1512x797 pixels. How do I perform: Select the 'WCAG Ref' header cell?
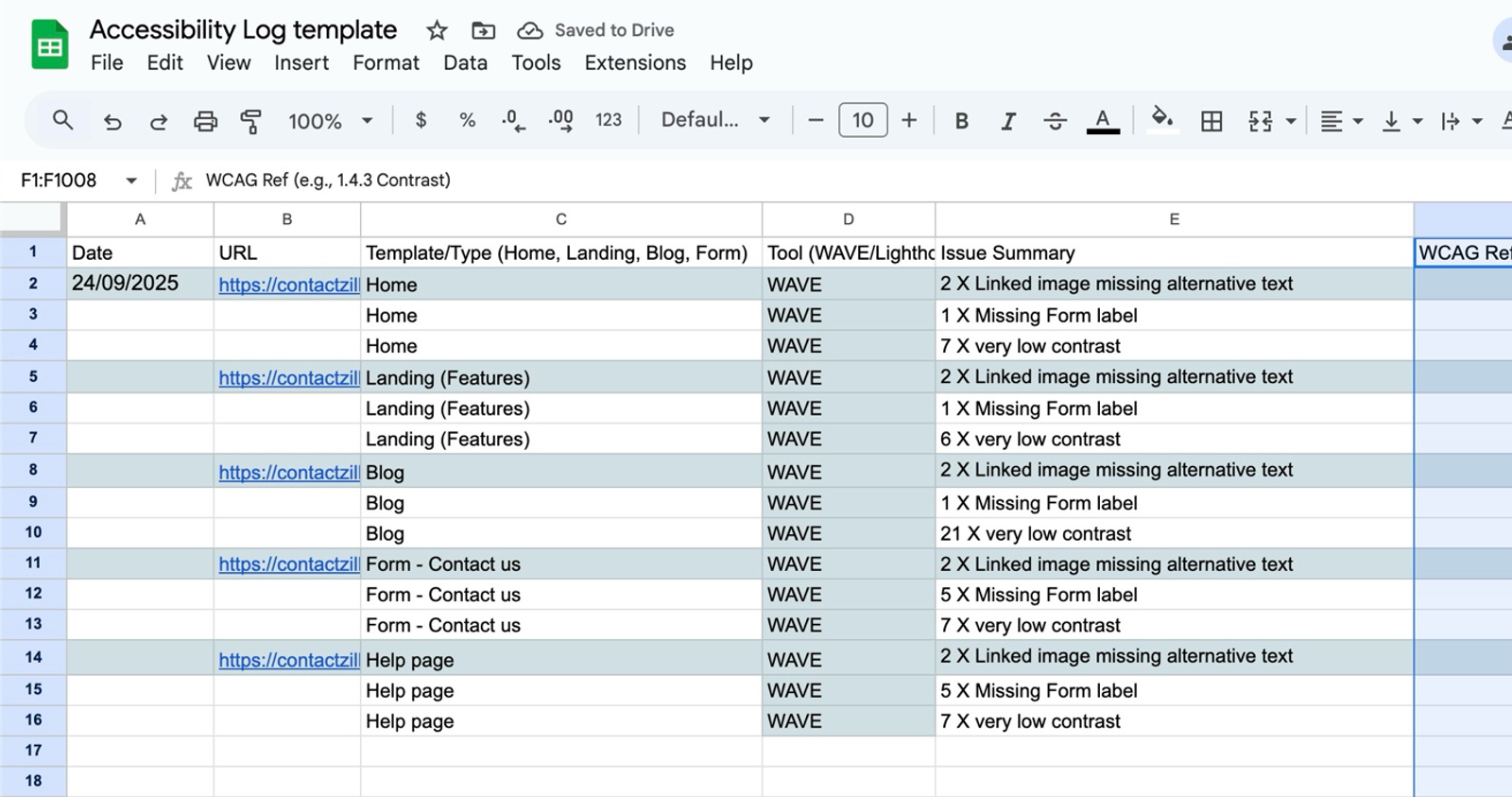[x=1463, y=252]
